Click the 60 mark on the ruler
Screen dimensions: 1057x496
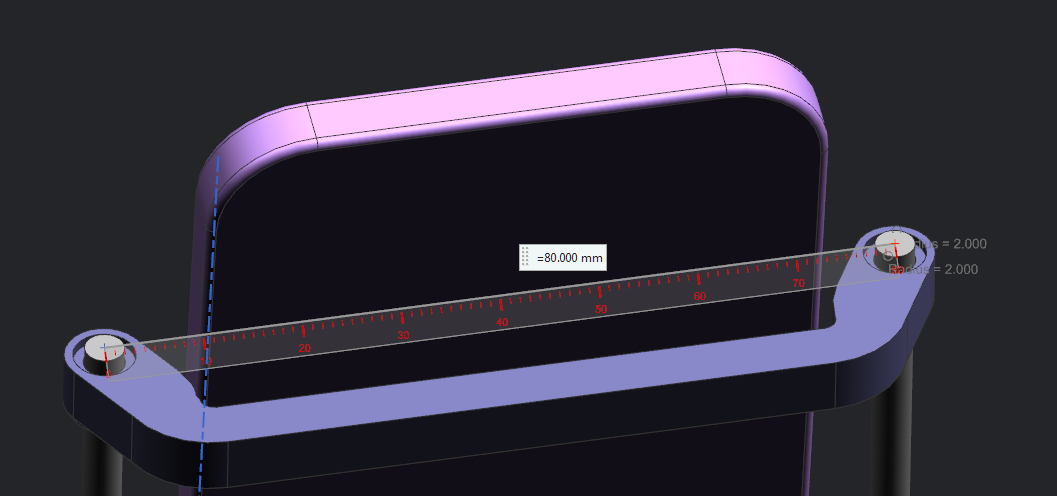pyautogui.click(x=700, y=297)
